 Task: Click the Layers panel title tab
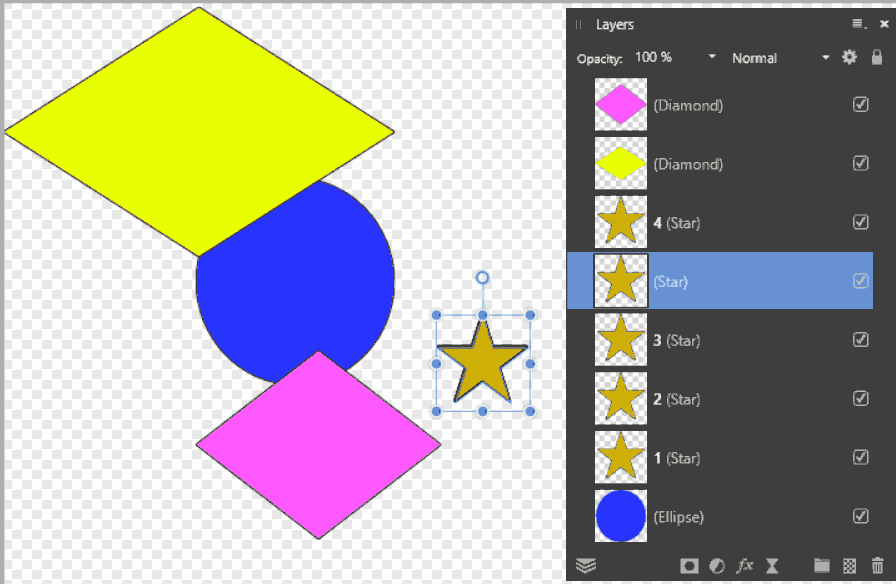click(x=614, y=25)
